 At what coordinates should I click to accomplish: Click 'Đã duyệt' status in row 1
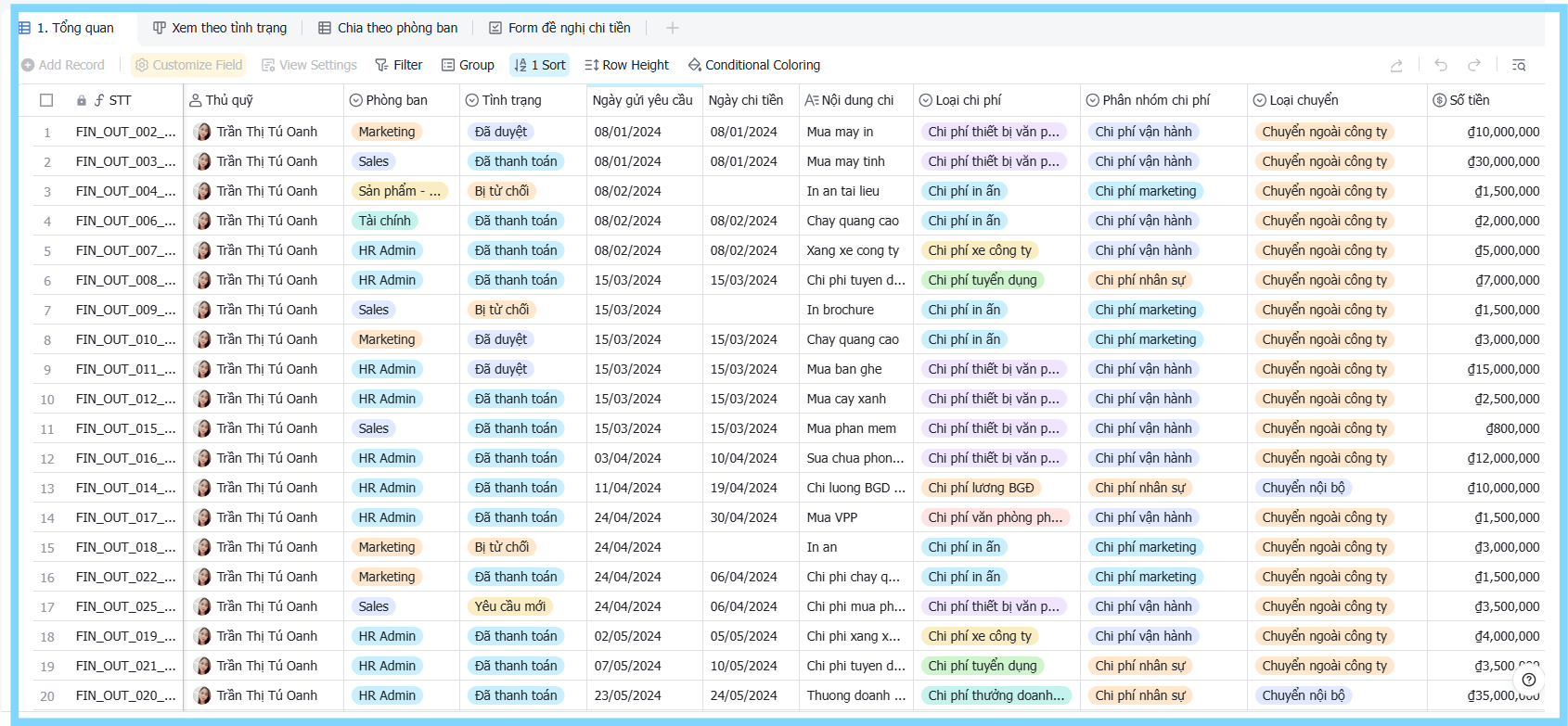pyautogui.click(x=501, y=132)
